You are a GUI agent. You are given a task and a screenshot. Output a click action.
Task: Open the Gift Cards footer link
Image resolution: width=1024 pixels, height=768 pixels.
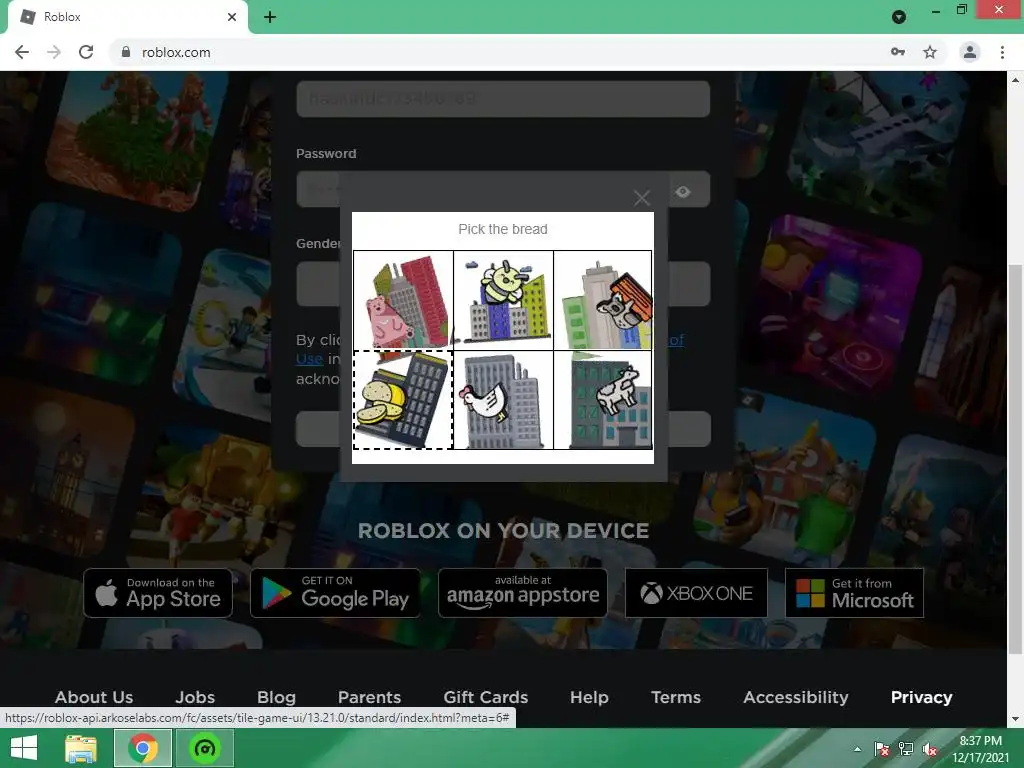tap(486, 697)
